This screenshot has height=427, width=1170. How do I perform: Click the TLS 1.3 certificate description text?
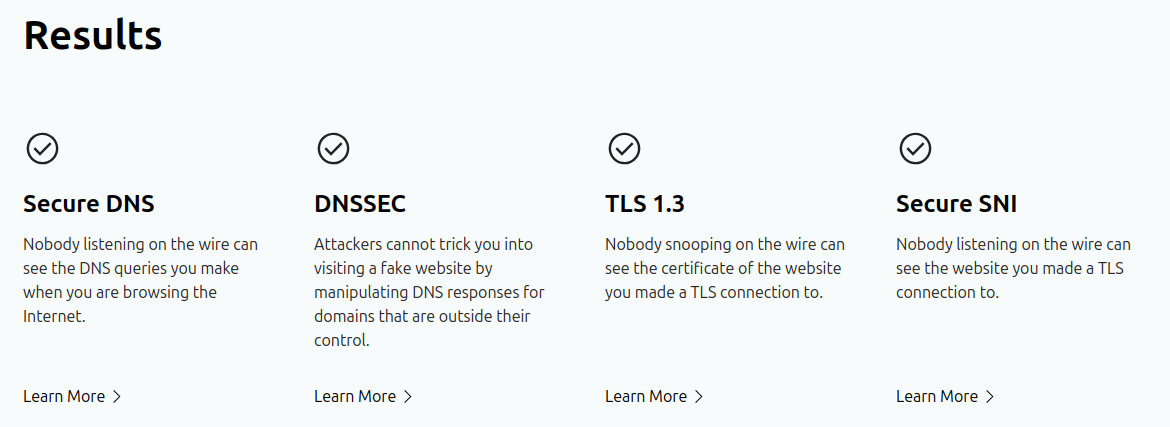[x=724, y=268]
